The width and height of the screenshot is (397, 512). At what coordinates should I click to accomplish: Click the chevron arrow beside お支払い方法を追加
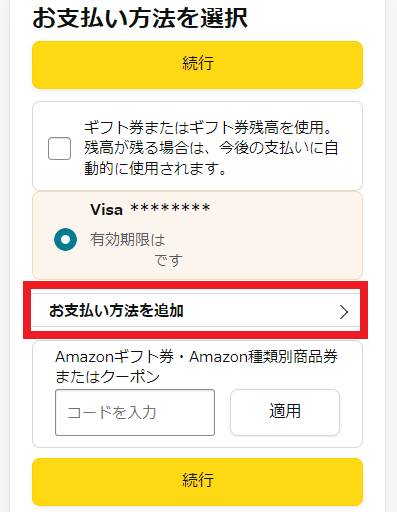pos(344,312)
